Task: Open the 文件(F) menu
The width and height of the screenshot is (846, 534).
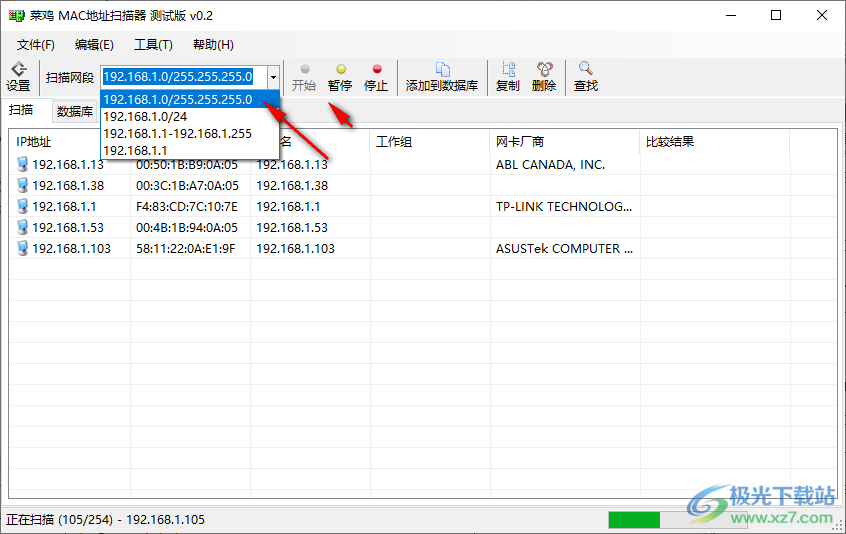Action: tap(36, 45)
